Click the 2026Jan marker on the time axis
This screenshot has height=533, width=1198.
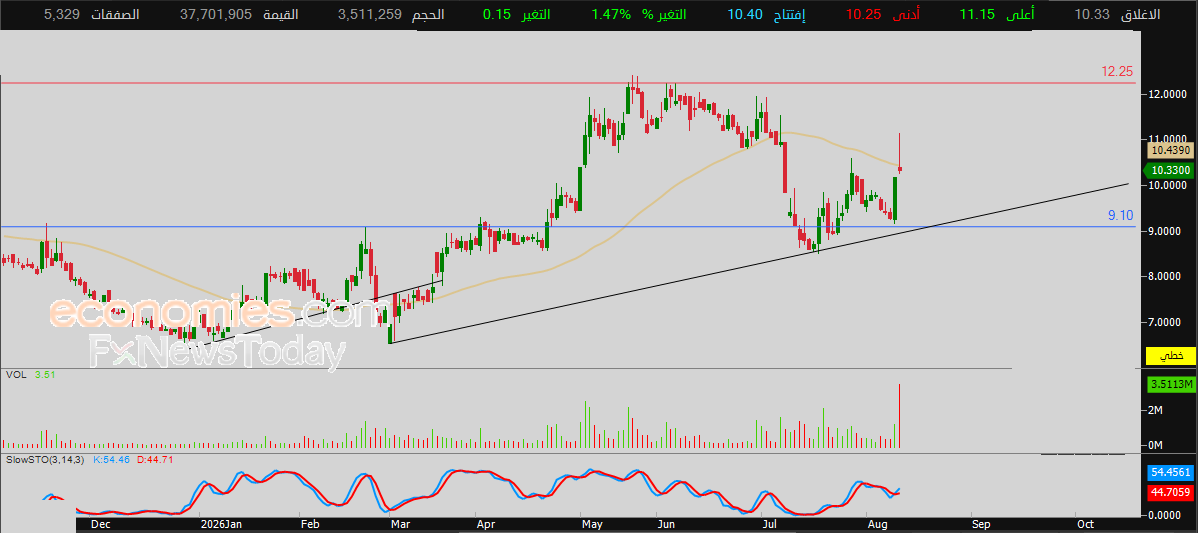[221, 525]
